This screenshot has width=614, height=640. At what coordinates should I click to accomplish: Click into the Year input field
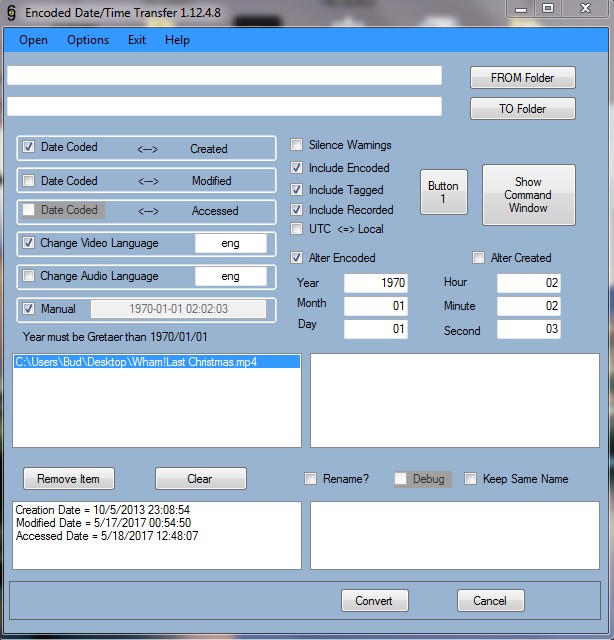(375, 283)
